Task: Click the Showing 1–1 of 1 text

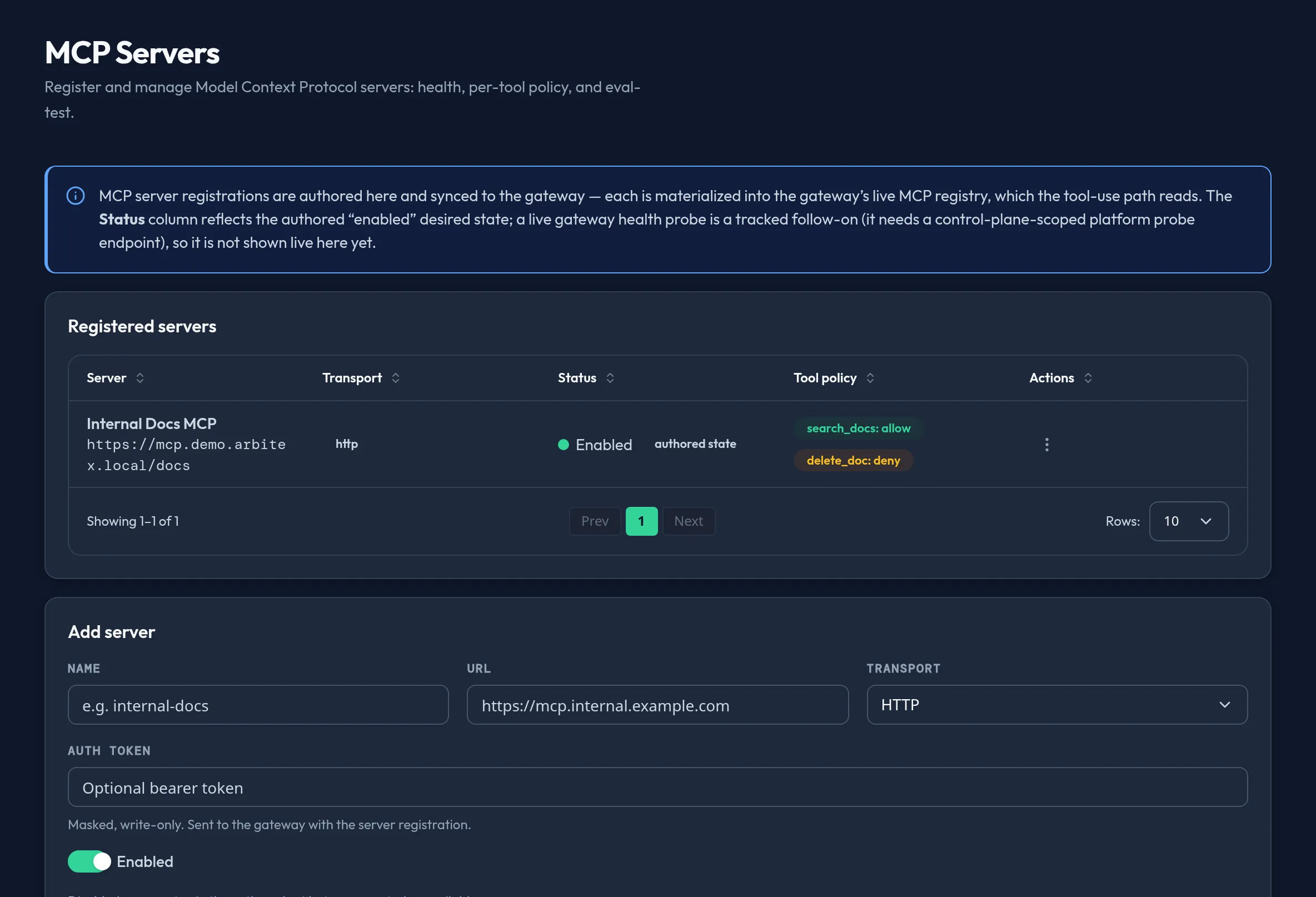Action: tap(133, 521)
